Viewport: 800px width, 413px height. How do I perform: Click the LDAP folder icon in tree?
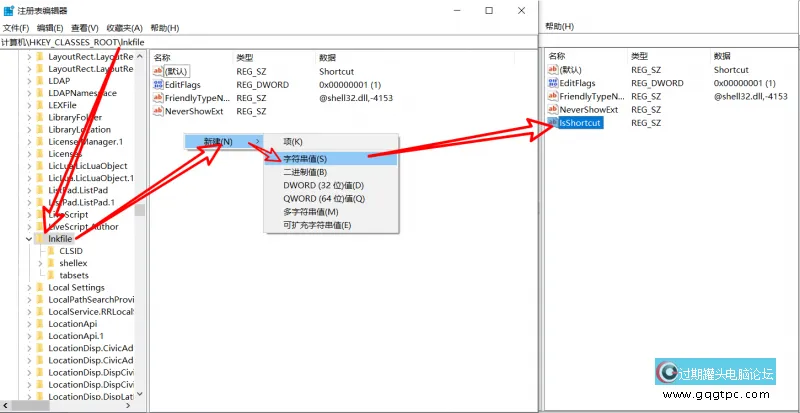coord(39,81)
